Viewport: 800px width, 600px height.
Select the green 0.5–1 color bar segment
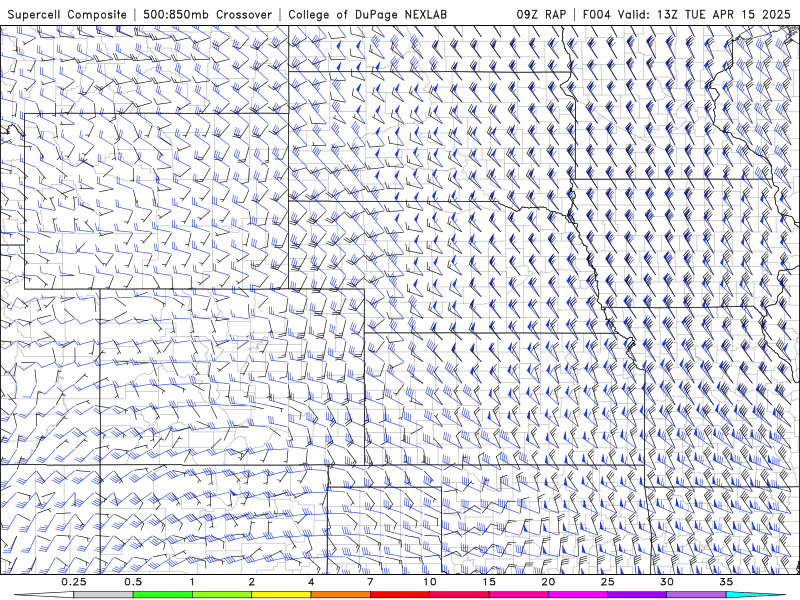[x=162, y=595]
